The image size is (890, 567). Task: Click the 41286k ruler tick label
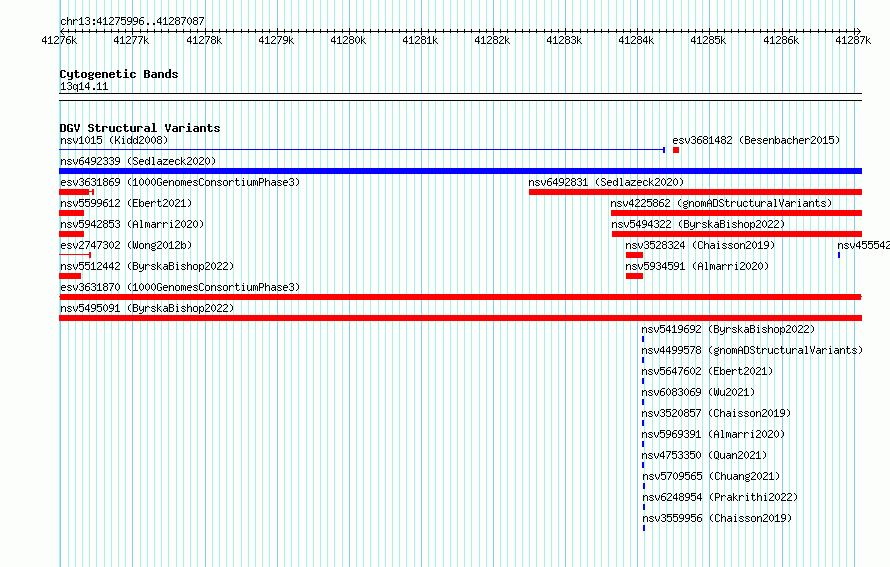[781, 40]
